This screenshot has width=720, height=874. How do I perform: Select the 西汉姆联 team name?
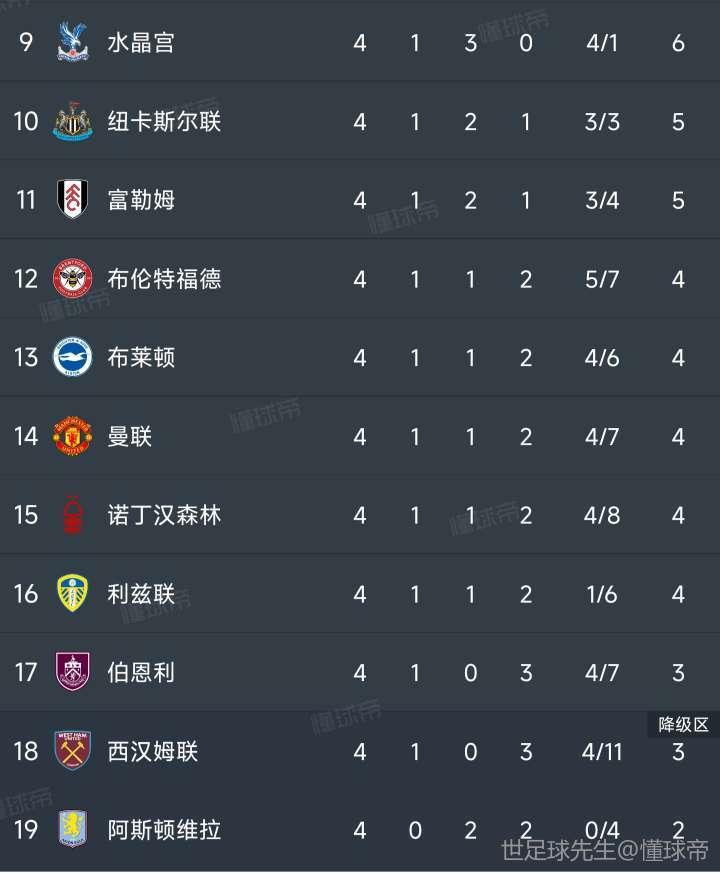(x=153, y=751)
